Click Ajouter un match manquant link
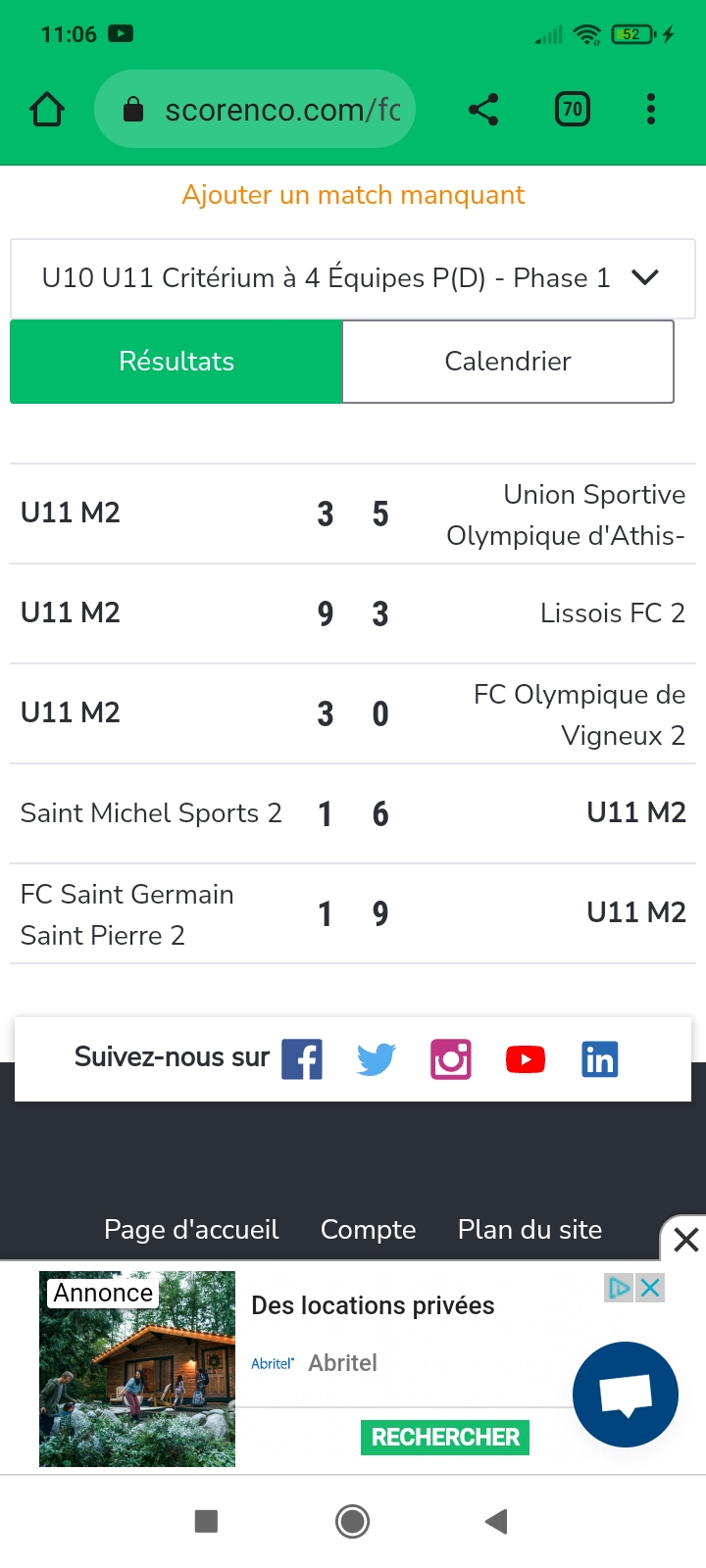This screenshot has width=706, height=1568. [x=353, y=195]
